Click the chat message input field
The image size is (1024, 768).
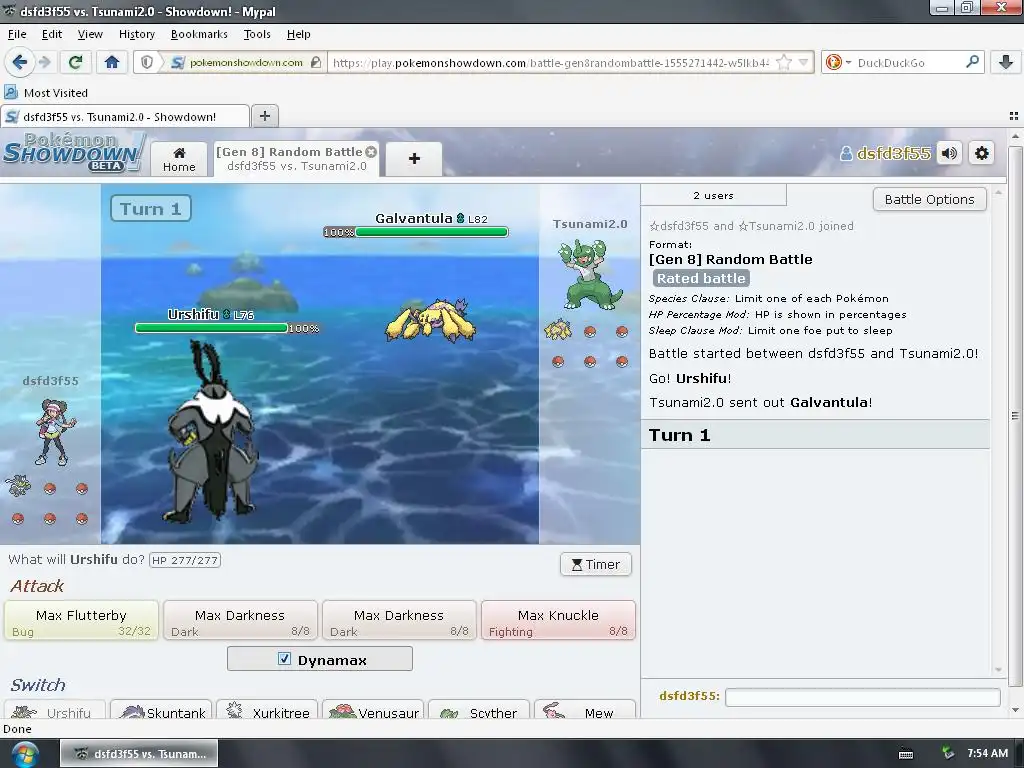point(863,697)
